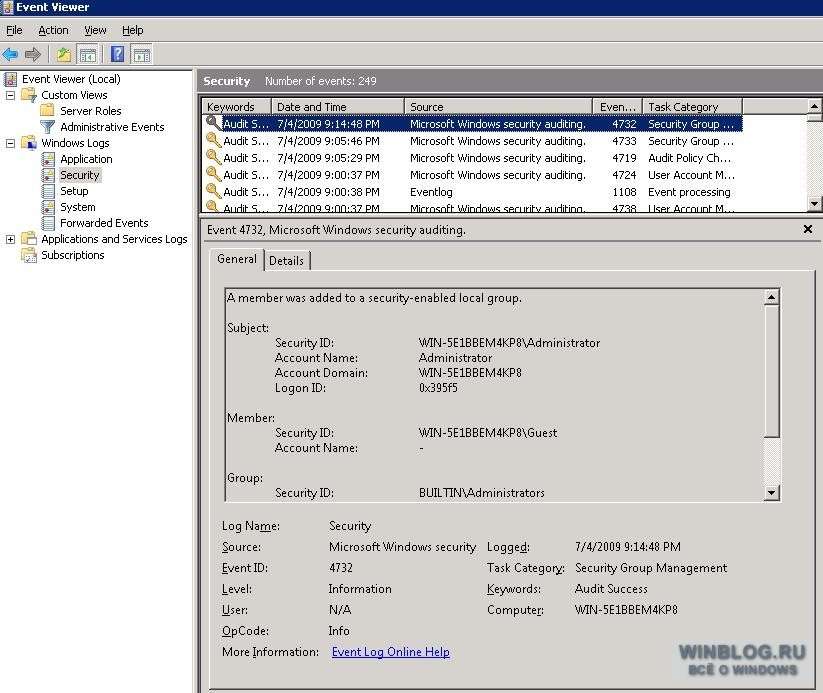823x693 pixels.
Task: Click event list scrollbar up arrow
Action: 814,106
